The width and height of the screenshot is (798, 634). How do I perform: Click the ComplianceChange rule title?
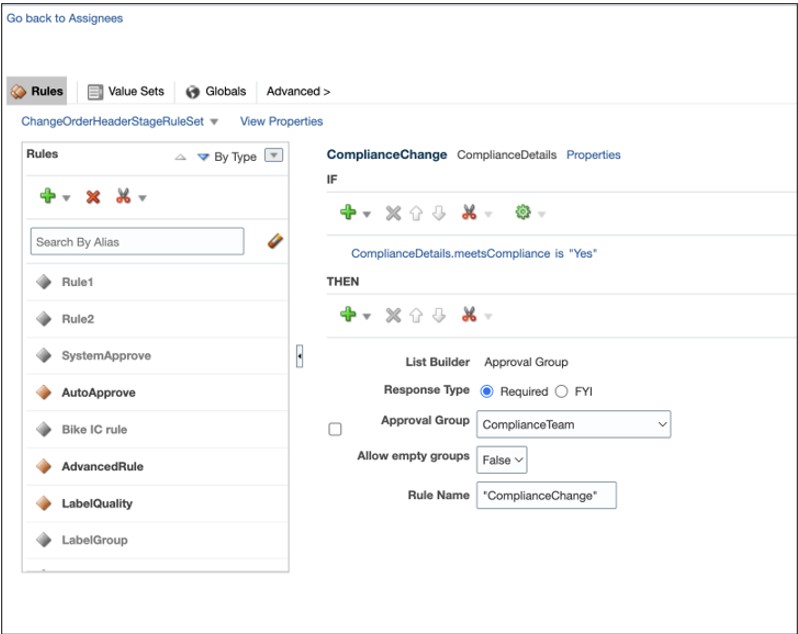coord(387,155)
